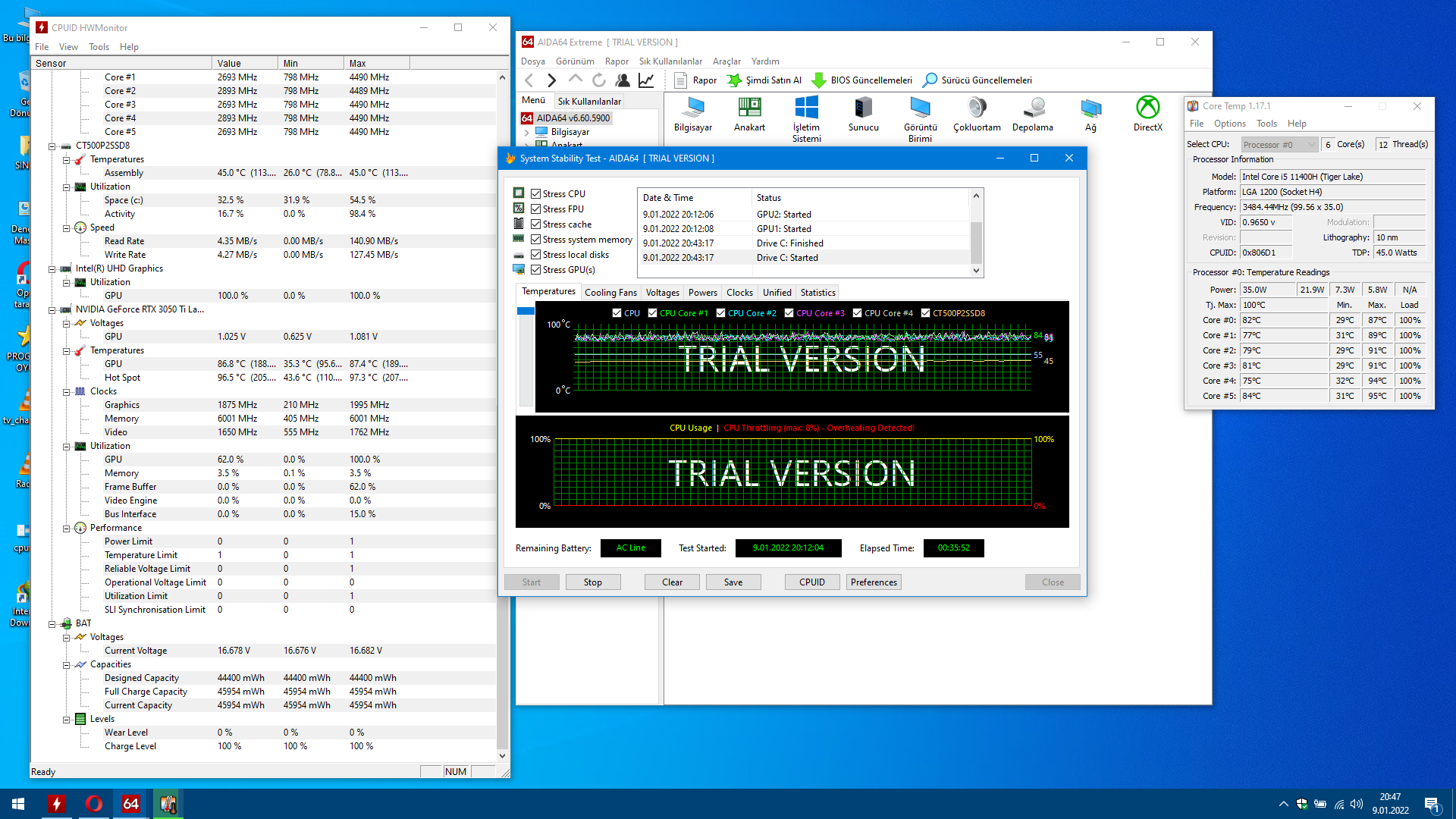Switch to the Cooling Fans tab
1456x819 pixels.
click(x=610, y=293)
